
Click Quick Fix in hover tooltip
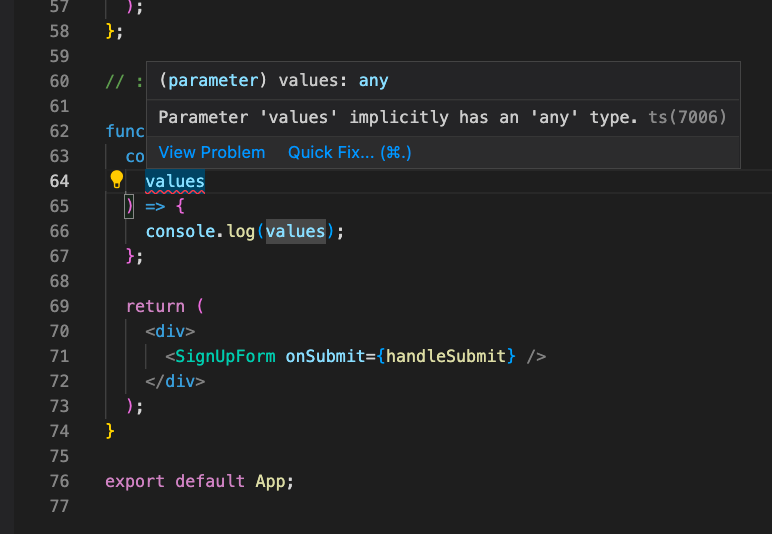350,152
